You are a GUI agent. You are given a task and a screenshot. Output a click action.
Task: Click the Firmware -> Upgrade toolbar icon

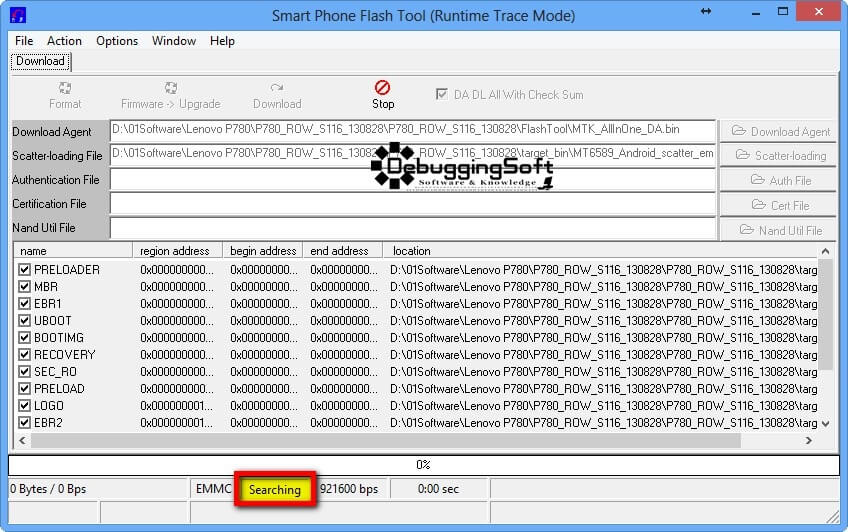click(x=171, y=88)
